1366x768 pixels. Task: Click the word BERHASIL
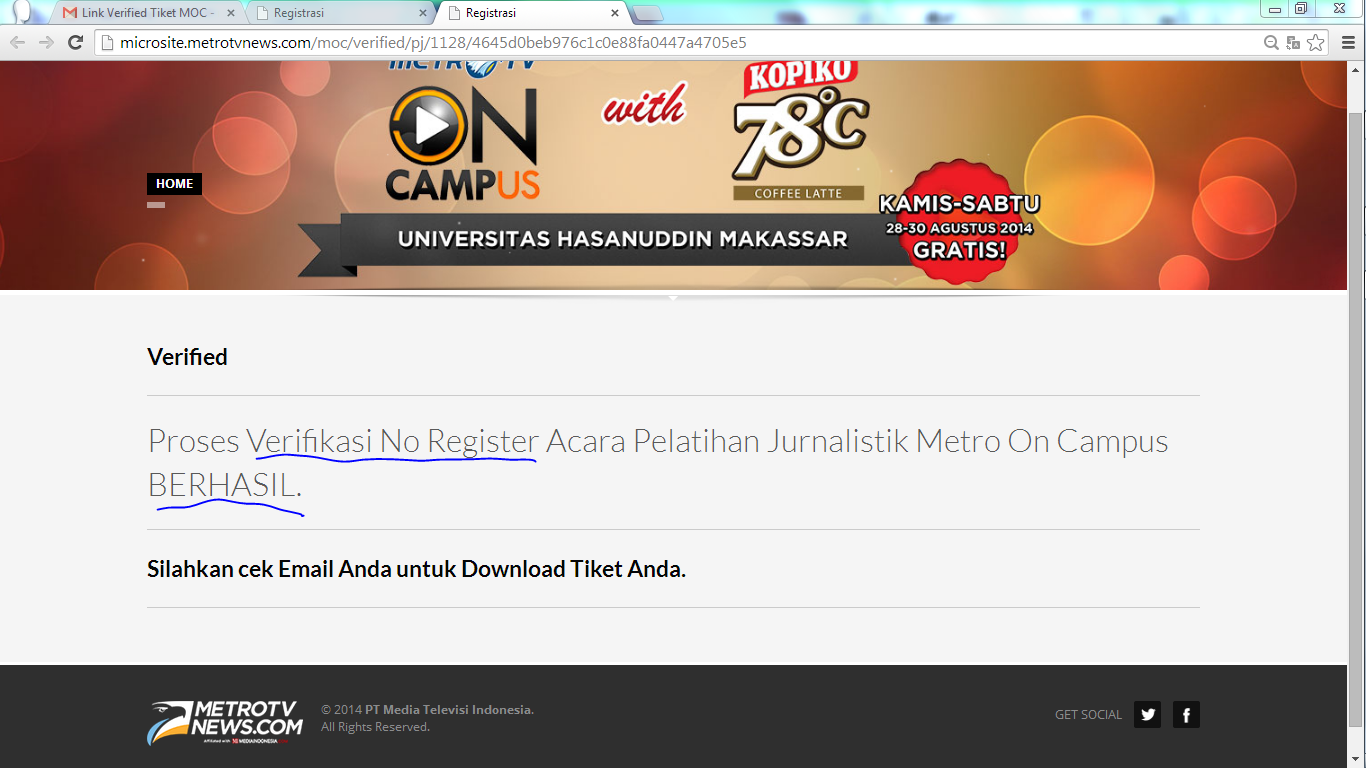pos(224,486)
